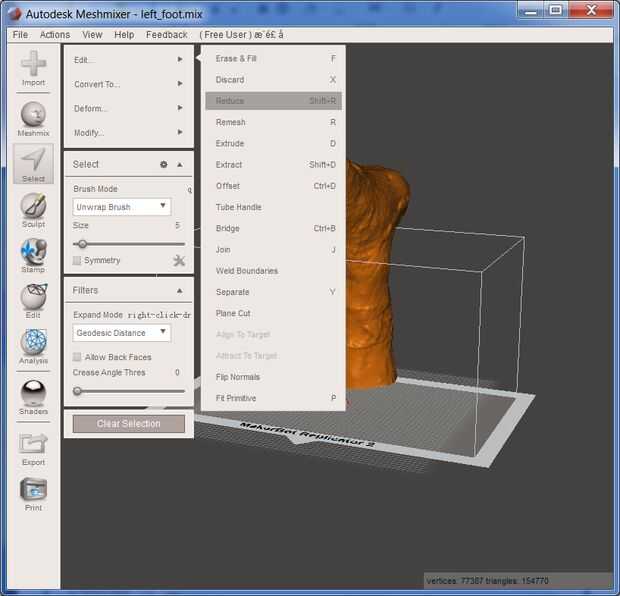Select Reduce in the submenu
Viewport: 620px width, 596px height.
[x=273, y=101]
